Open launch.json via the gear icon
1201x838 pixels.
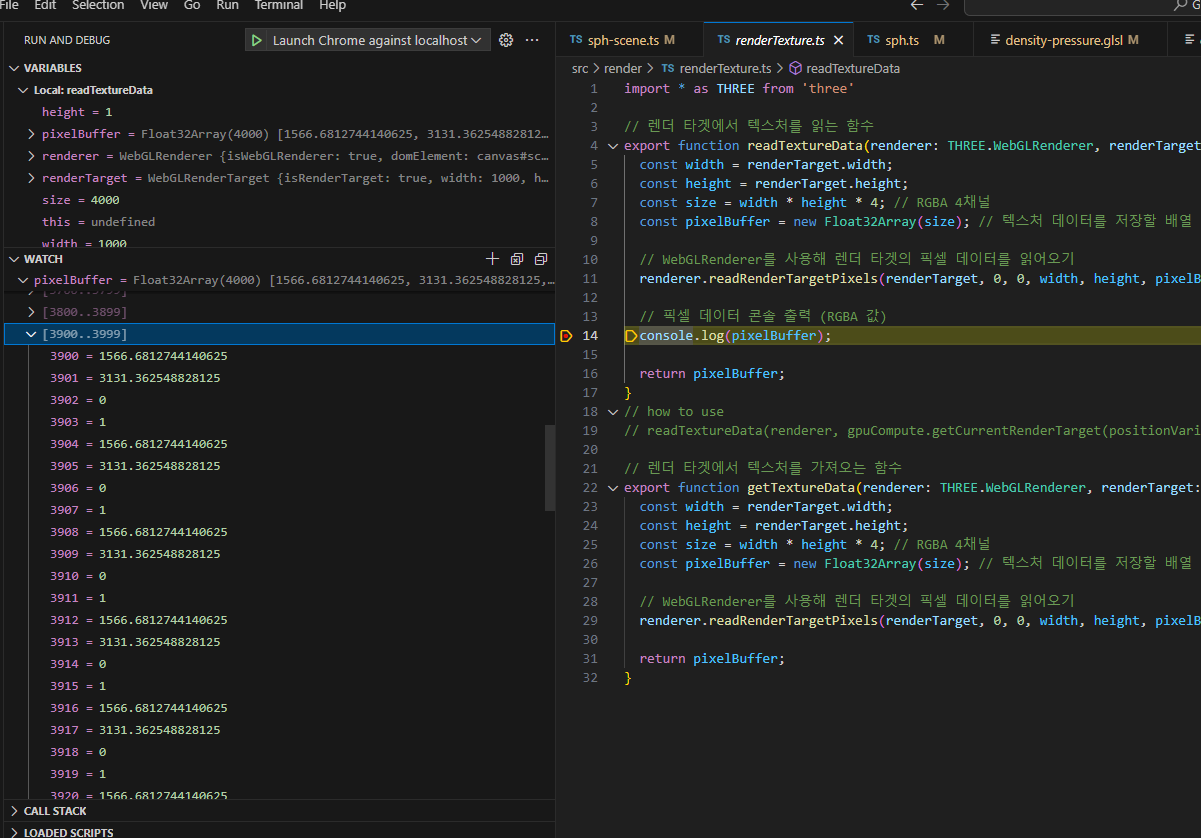pos(506,40)
